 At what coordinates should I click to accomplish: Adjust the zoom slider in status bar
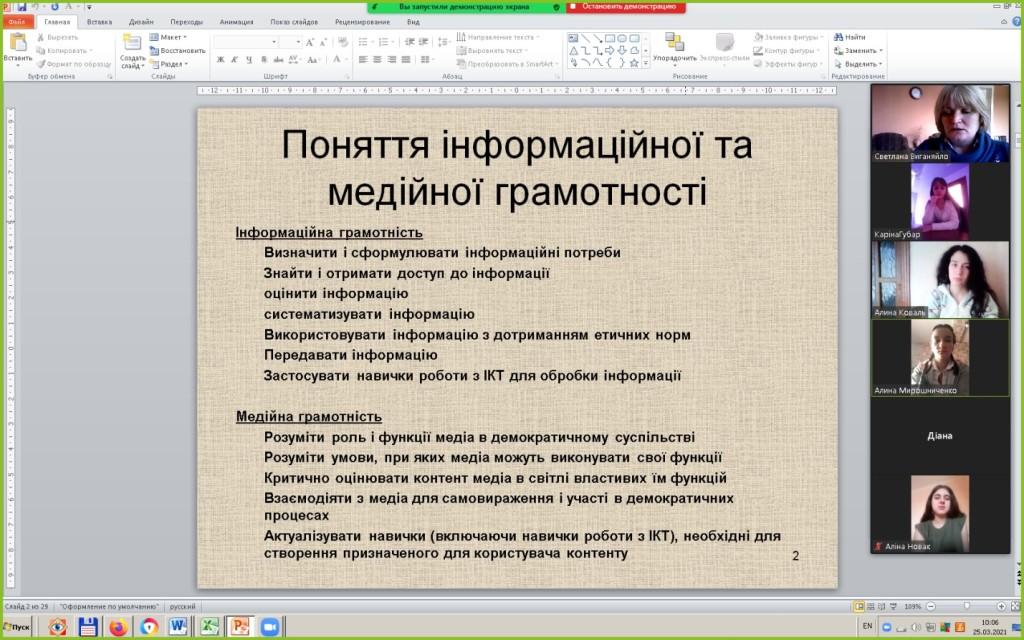965,606
